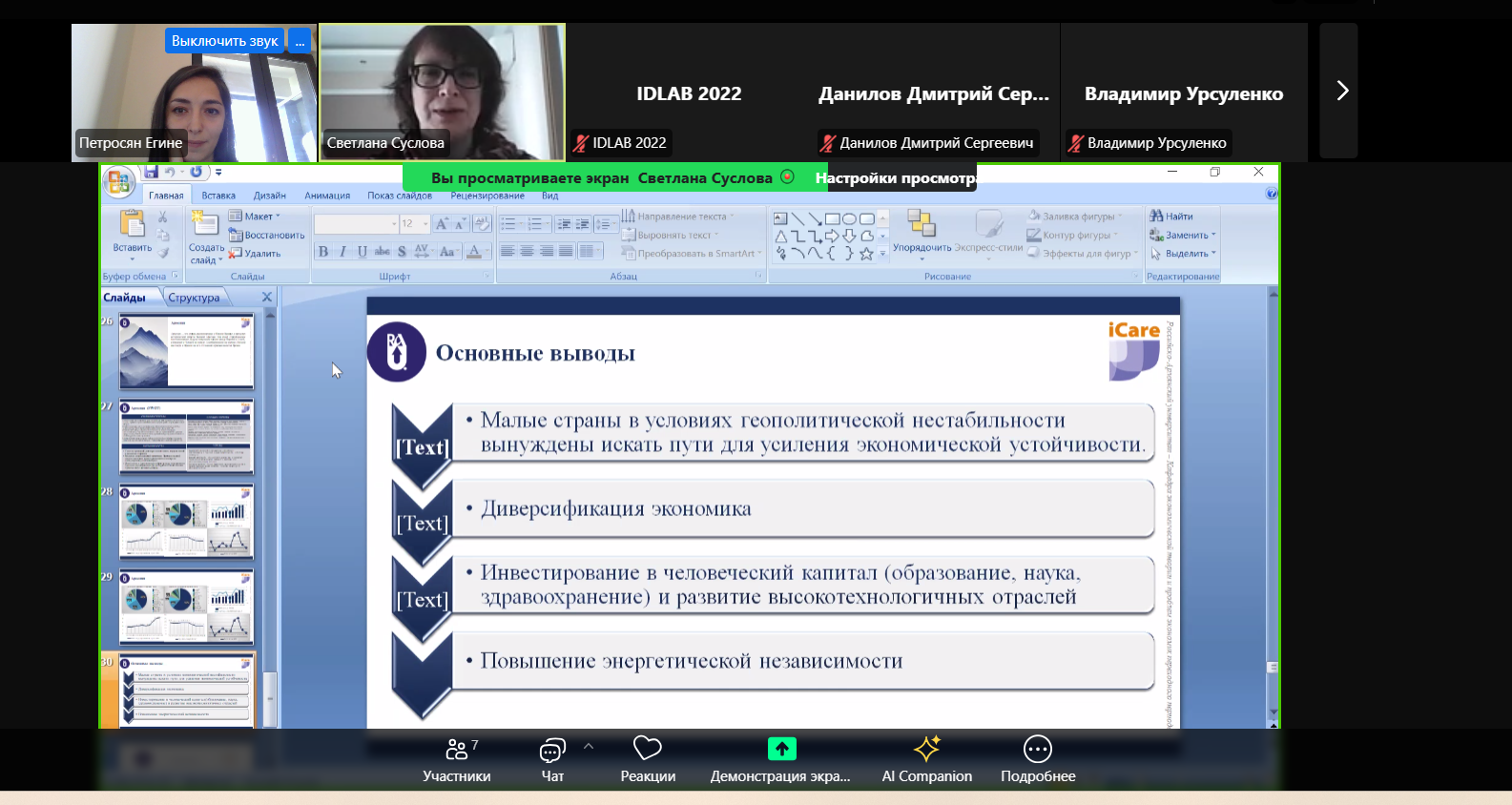Show next participants with right arrow
1512x805 pixels.
[1341, 91]
